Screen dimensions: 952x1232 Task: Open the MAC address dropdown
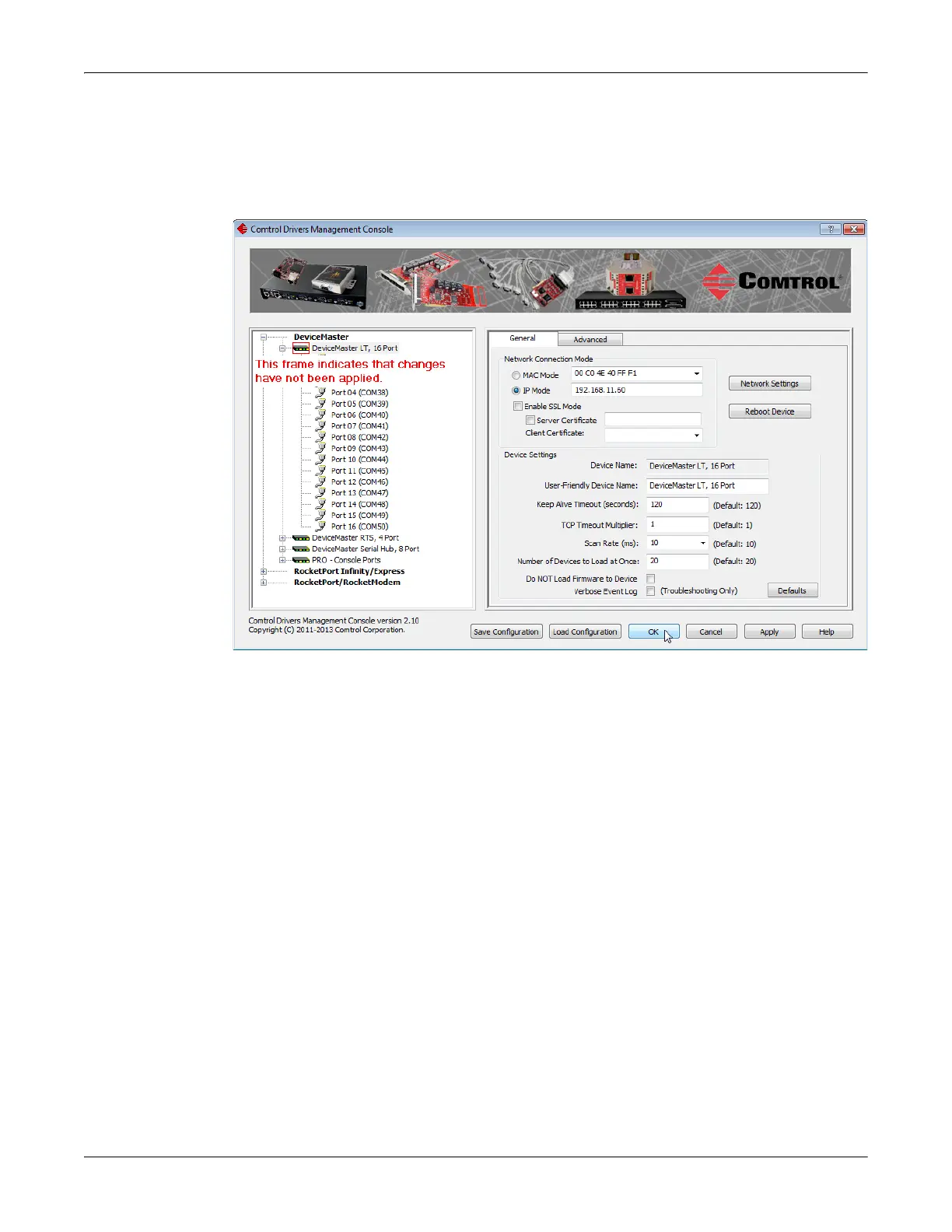(x=696, y=374)
